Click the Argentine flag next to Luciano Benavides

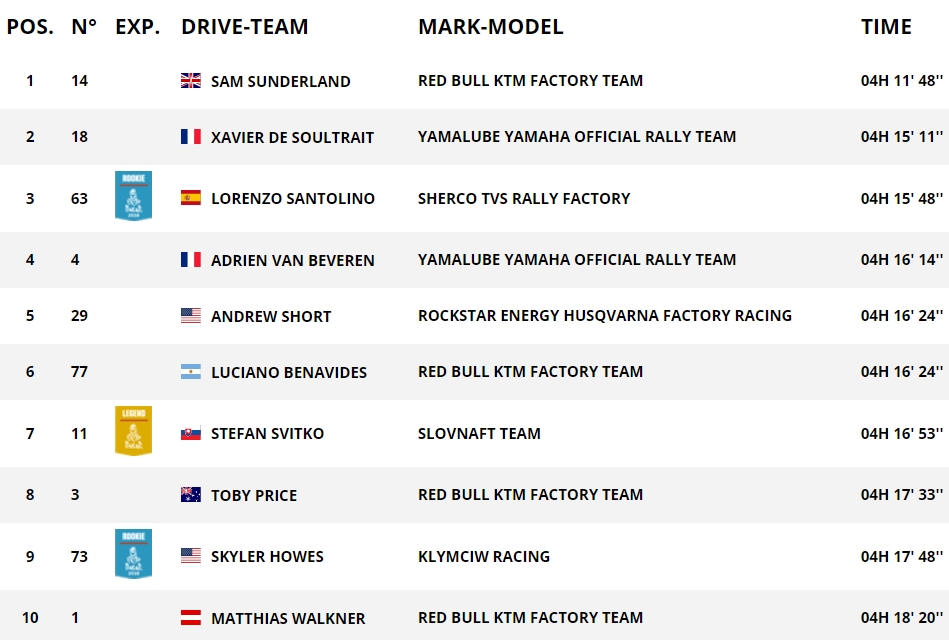[190, 372]
